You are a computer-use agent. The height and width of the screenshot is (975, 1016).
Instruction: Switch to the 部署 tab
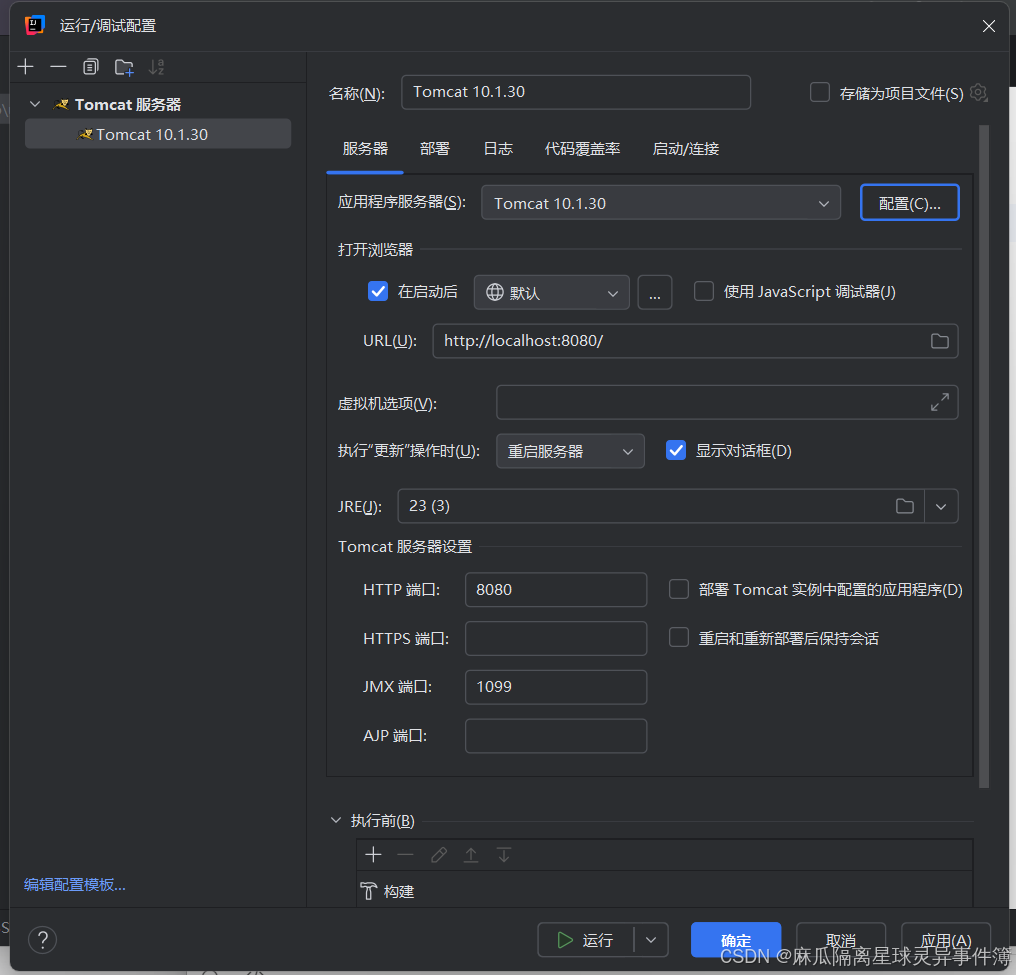point(435,149)
